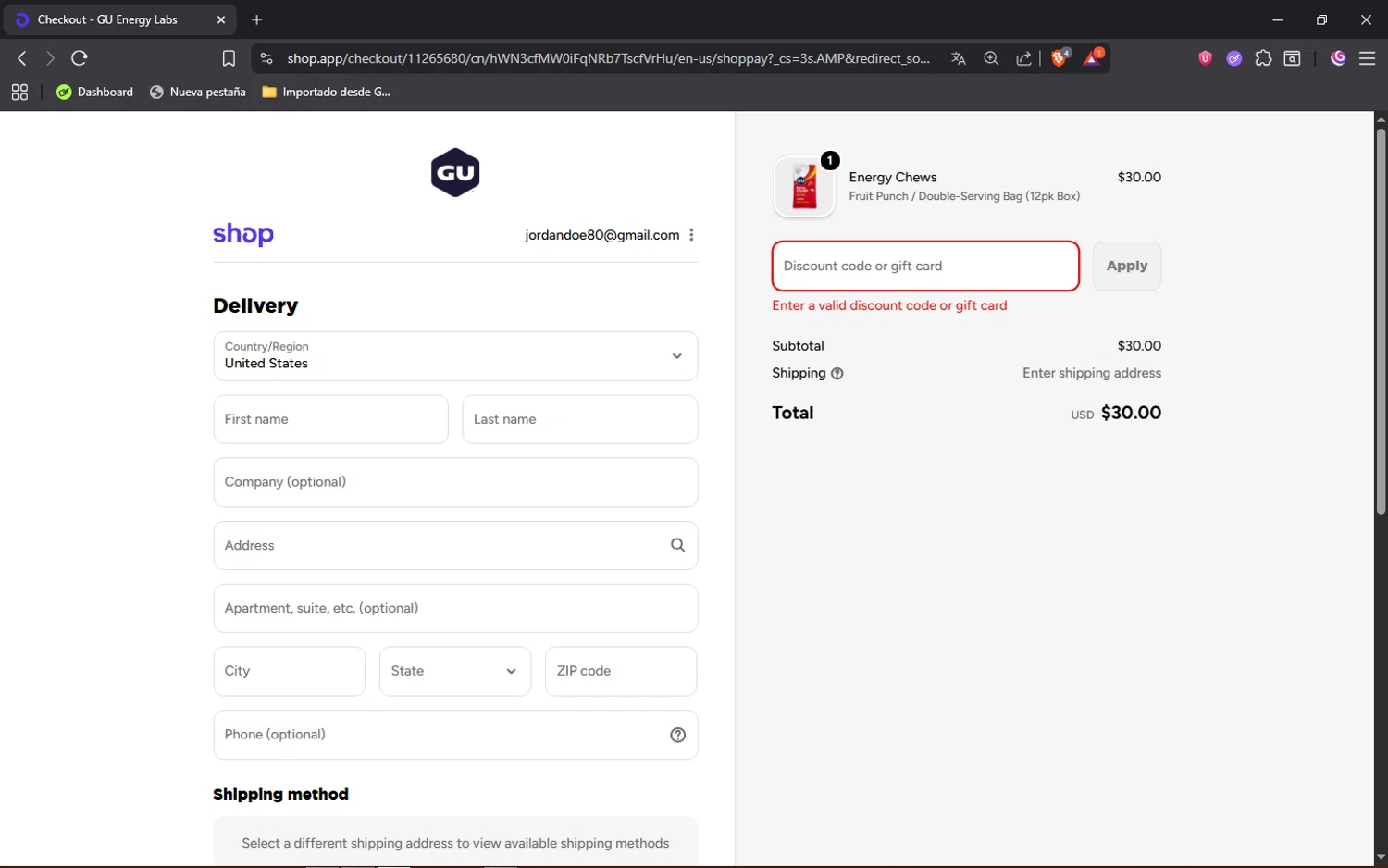The width and height of the screenshot is (1388, 868).
Task: Click the ZIP code field
Action: click(621, 671)
